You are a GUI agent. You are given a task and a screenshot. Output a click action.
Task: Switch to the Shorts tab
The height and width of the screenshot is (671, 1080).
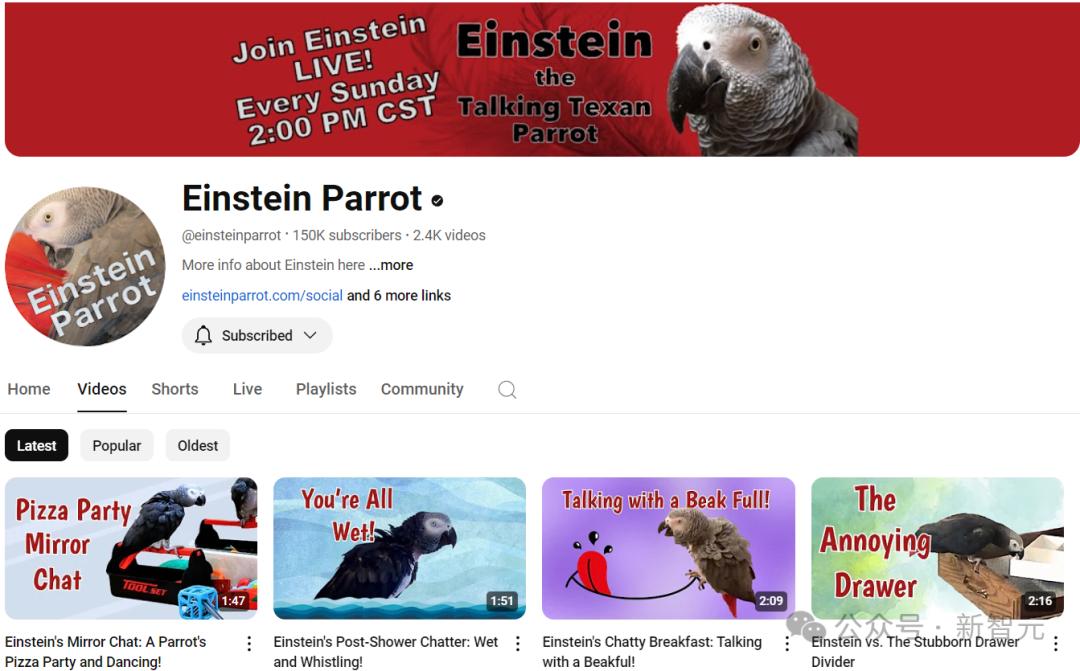click(175, 389)
